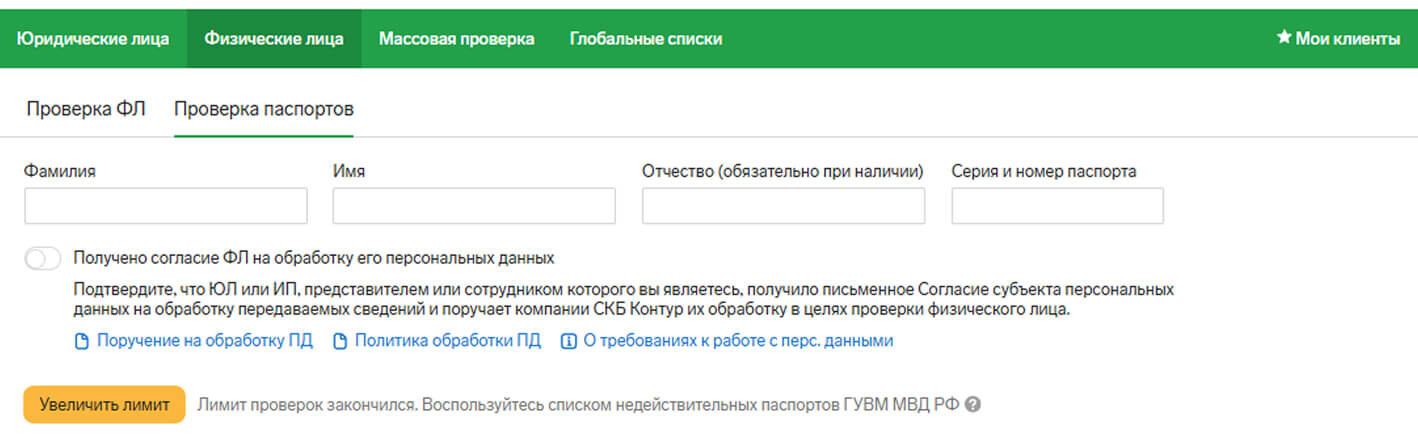Focus the Фамилия input field

tap(166, 206)
